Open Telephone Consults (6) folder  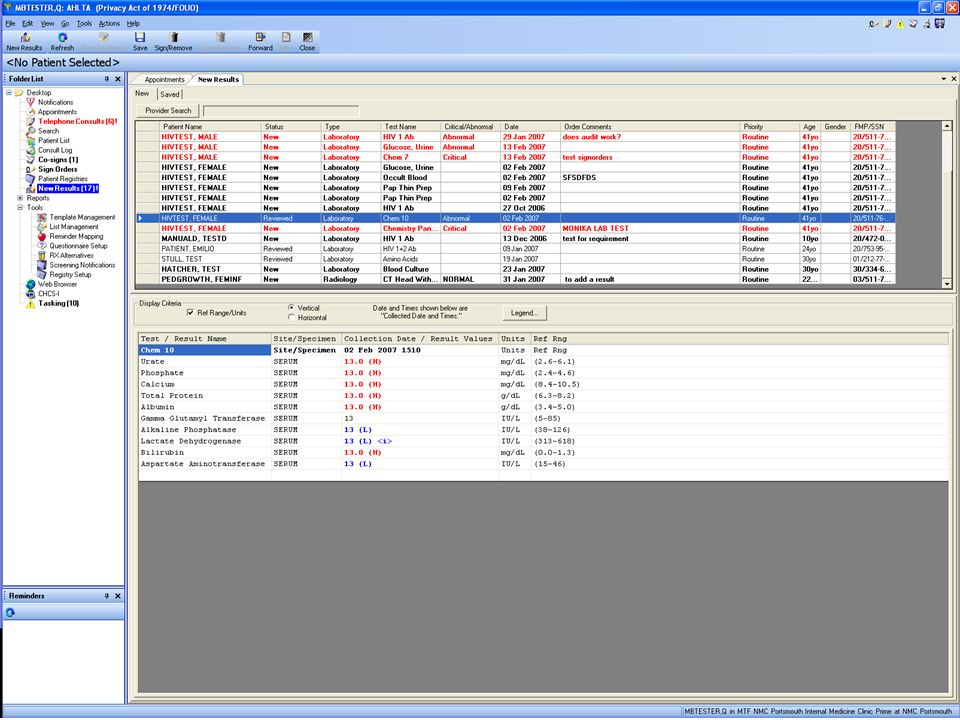coord(77,121)
